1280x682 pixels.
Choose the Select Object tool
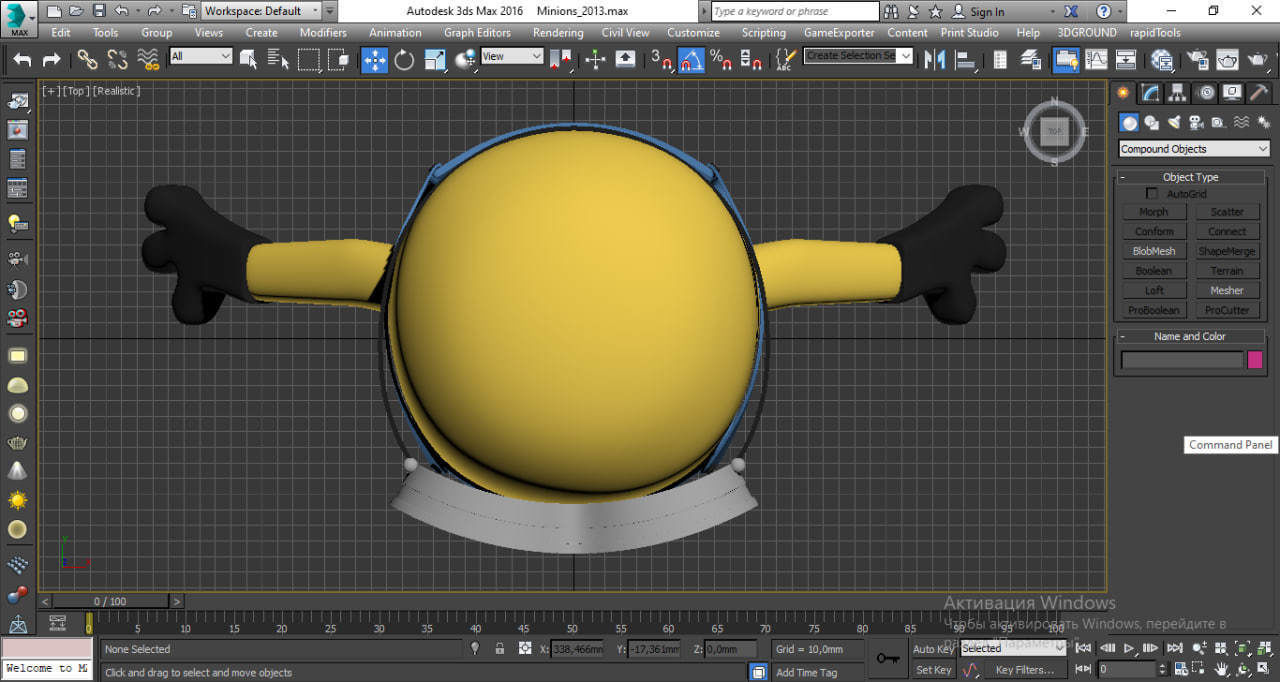point(249,60)
